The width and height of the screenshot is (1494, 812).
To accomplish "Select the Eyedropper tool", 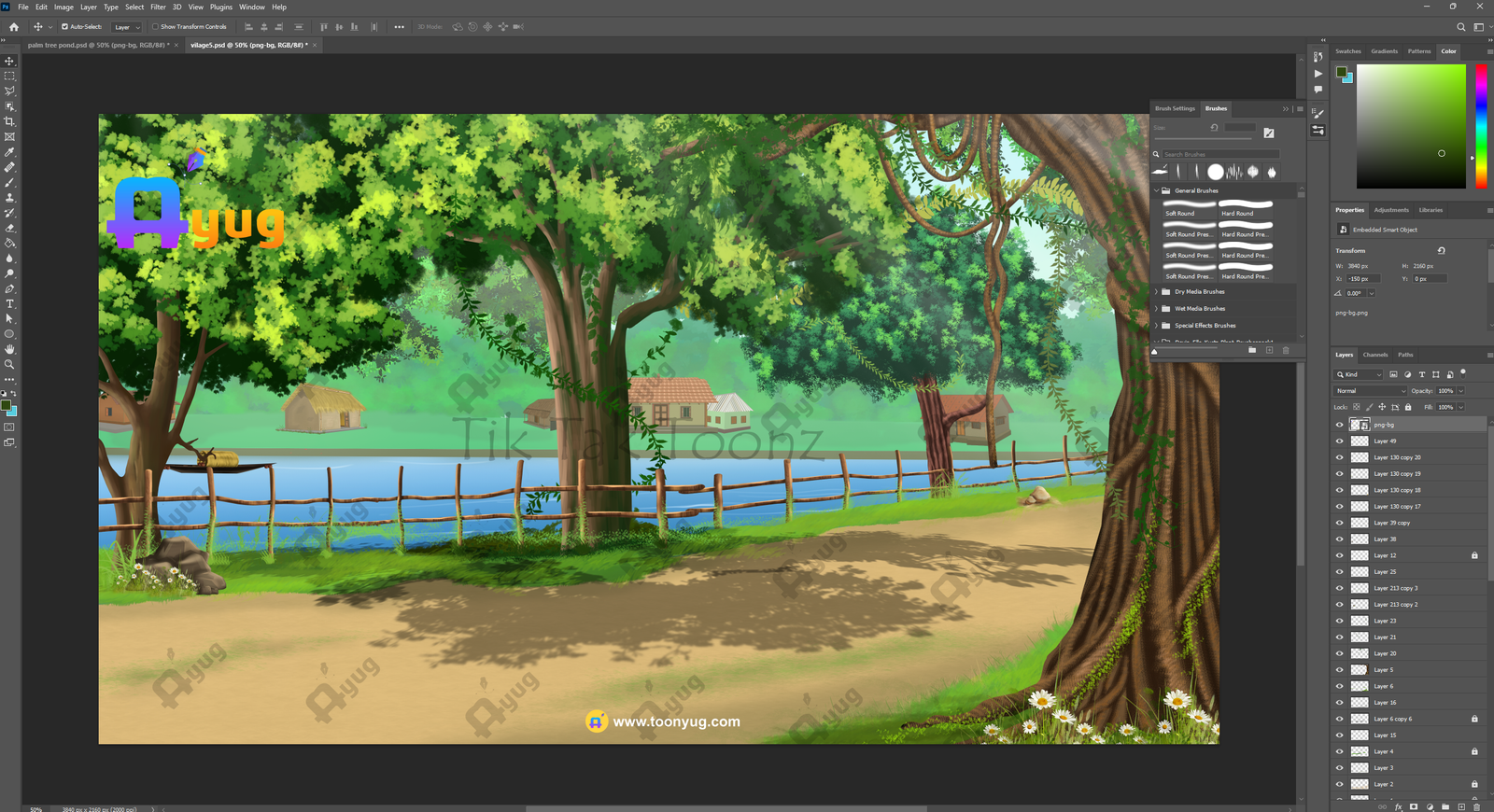I will coord(9,152).
